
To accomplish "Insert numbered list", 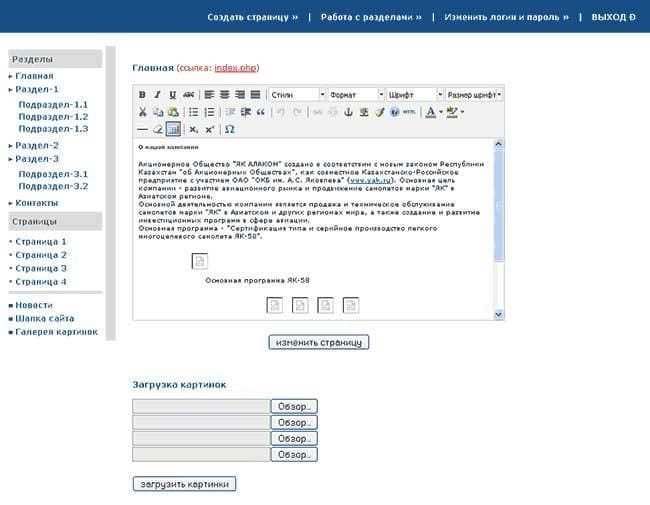I will coord(209,112).
